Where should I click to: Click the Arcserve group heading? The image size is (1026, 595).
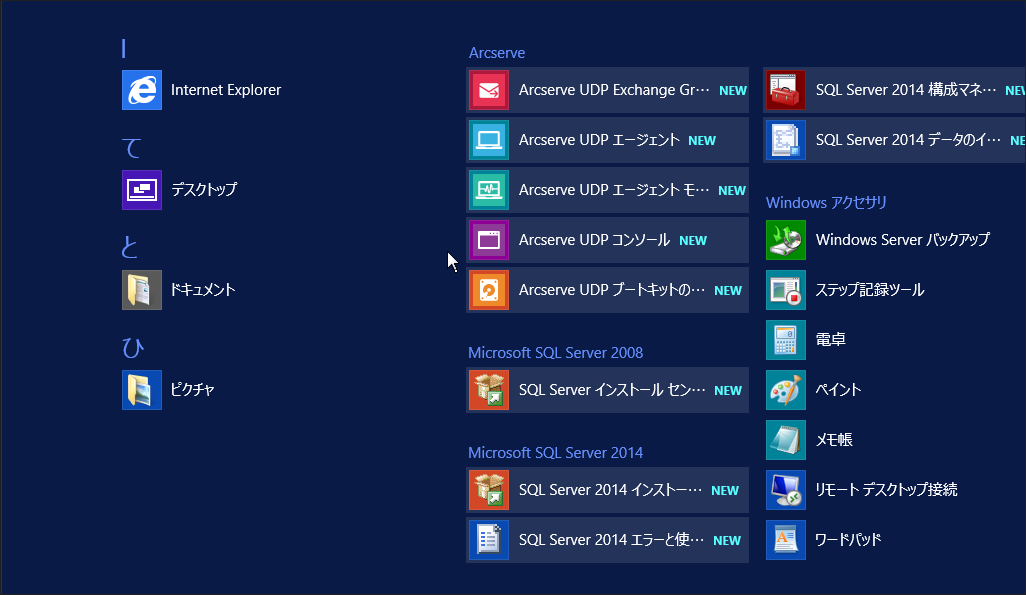coord(497,53)
